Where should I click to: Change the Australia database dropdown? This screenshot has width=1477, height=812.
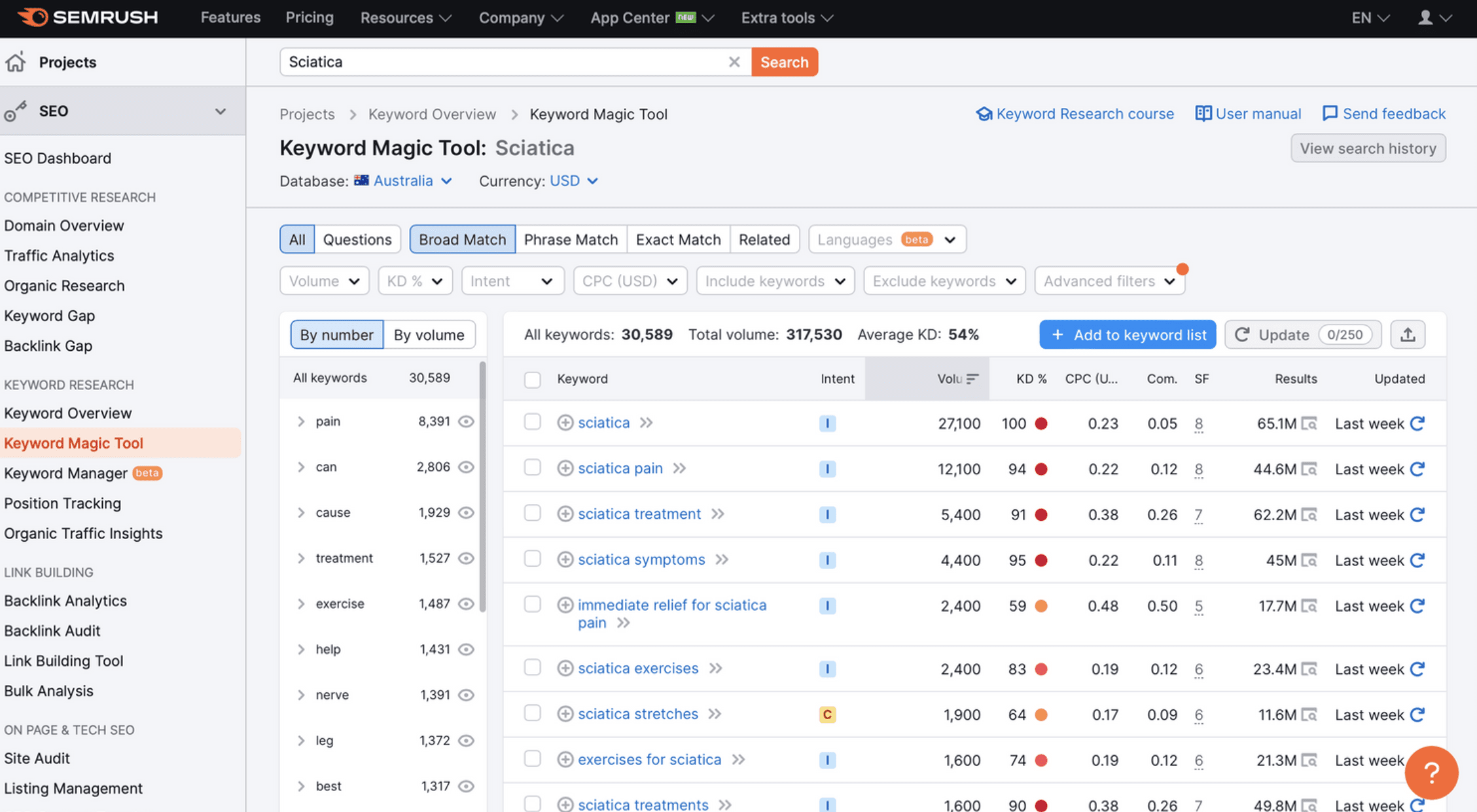pos(403,181)
